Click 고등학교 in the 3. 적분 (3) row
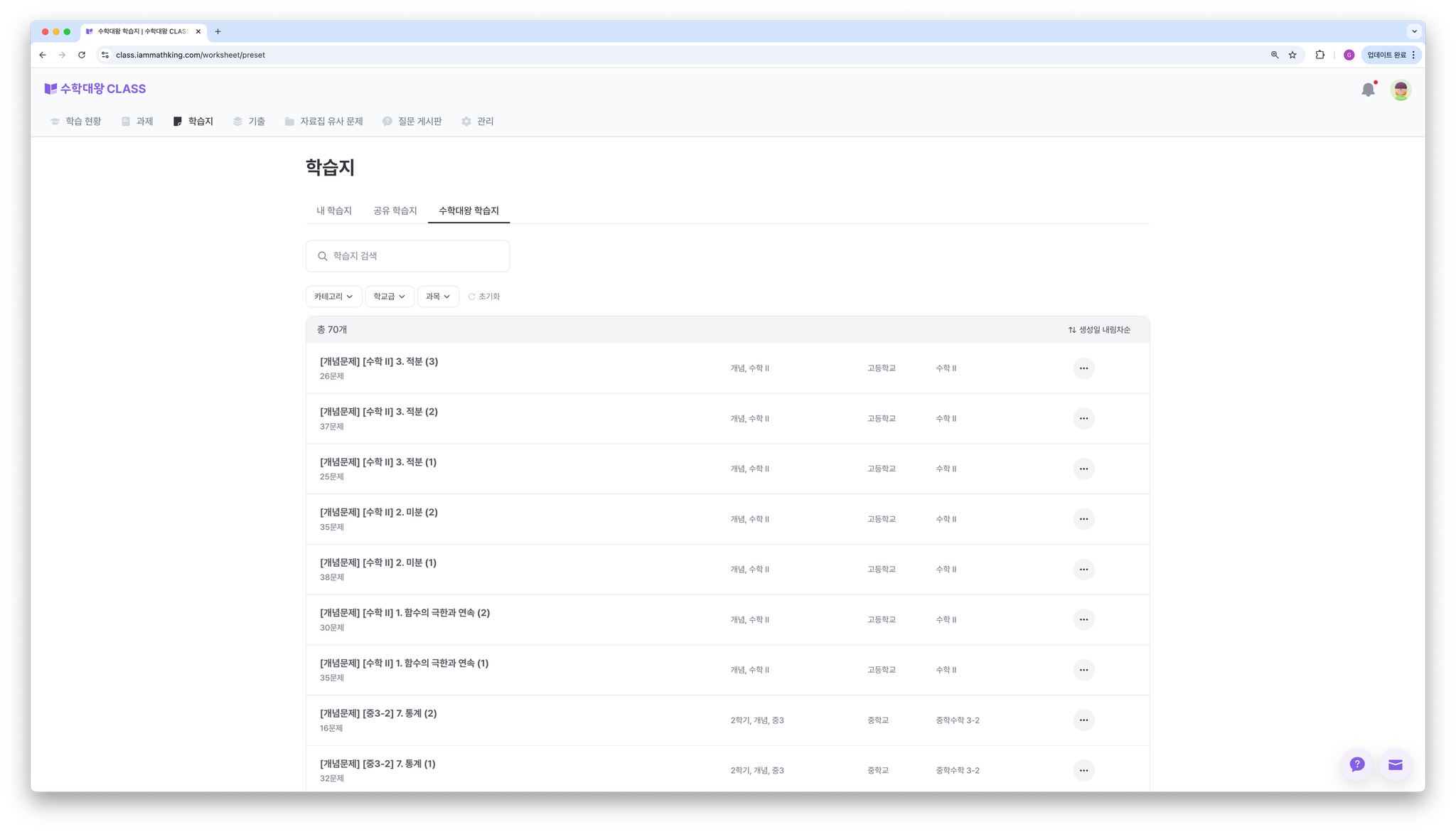Viewport: 1456px width, 832px height. pyautogui.click(x=882, y=368)
